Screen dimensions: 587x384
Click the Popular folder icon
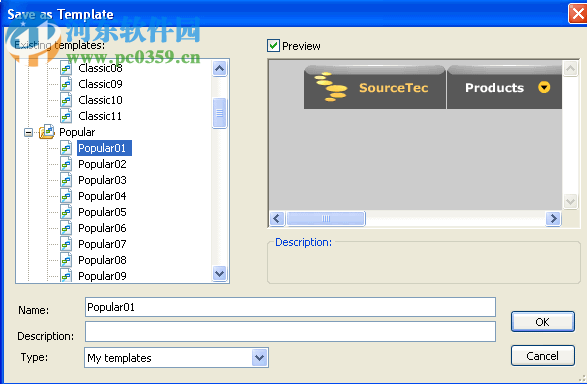click(x=47, y=132)
